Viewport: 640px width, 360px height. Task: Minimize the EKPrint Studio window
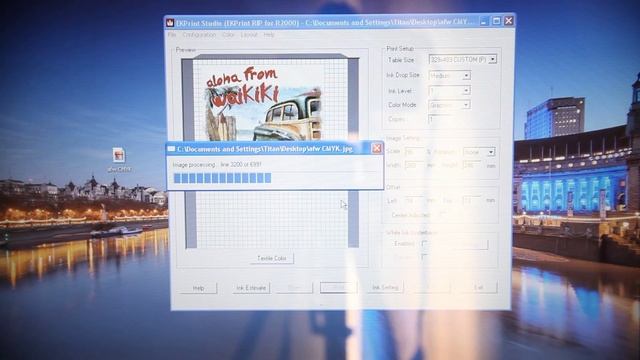point(484,21)
